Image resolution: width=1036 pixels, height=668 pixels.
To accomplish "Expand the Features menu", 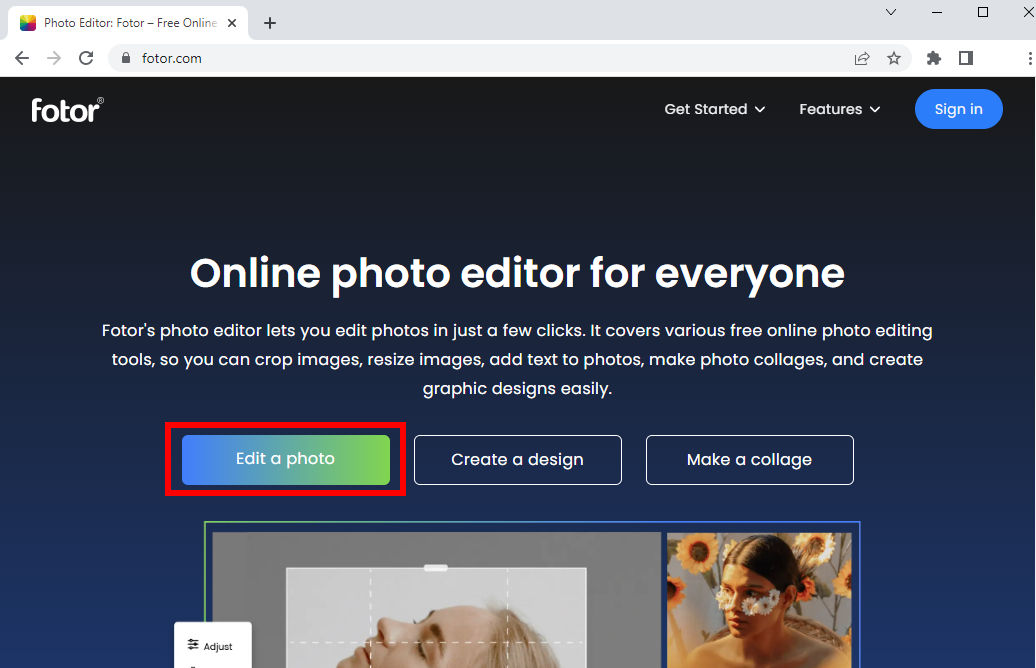I will [x=839, y=109].
